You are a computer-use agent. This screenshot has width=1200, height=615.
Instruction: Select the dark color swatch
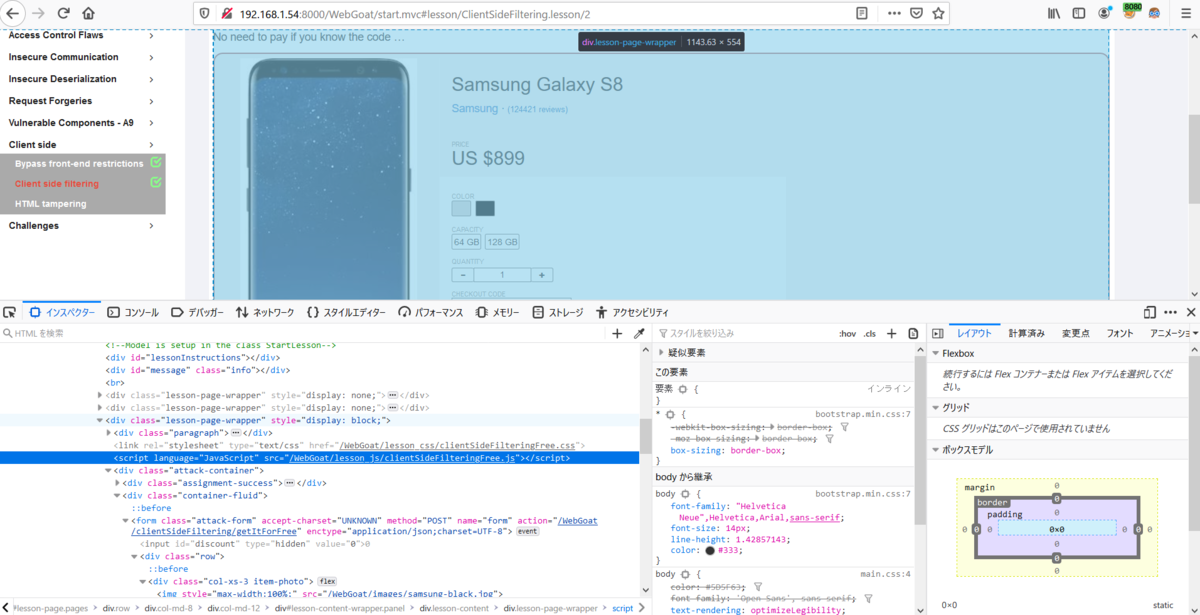(485, 208)
